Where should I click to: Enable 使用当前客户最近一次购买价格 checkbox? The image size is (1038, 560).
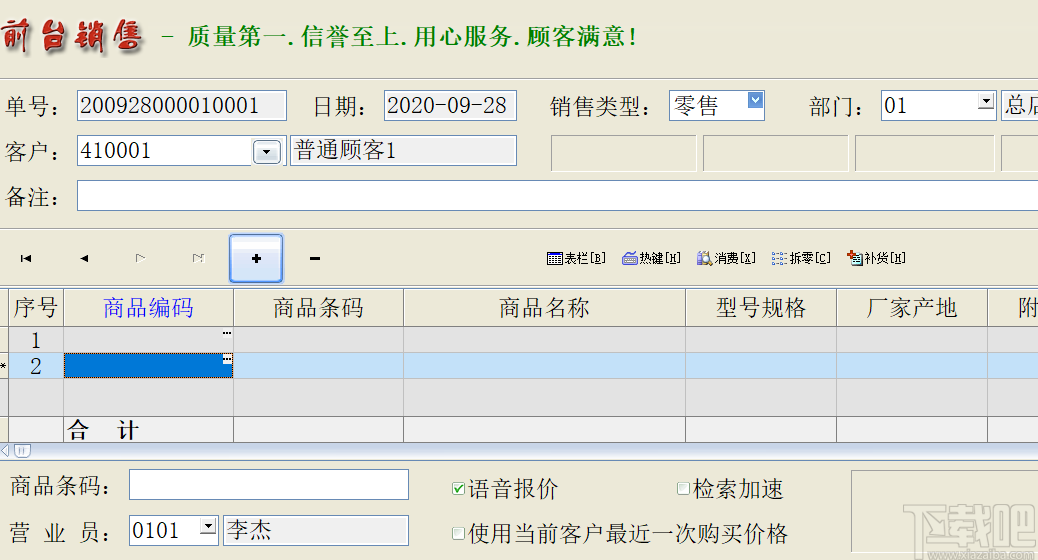coord(458,534)
